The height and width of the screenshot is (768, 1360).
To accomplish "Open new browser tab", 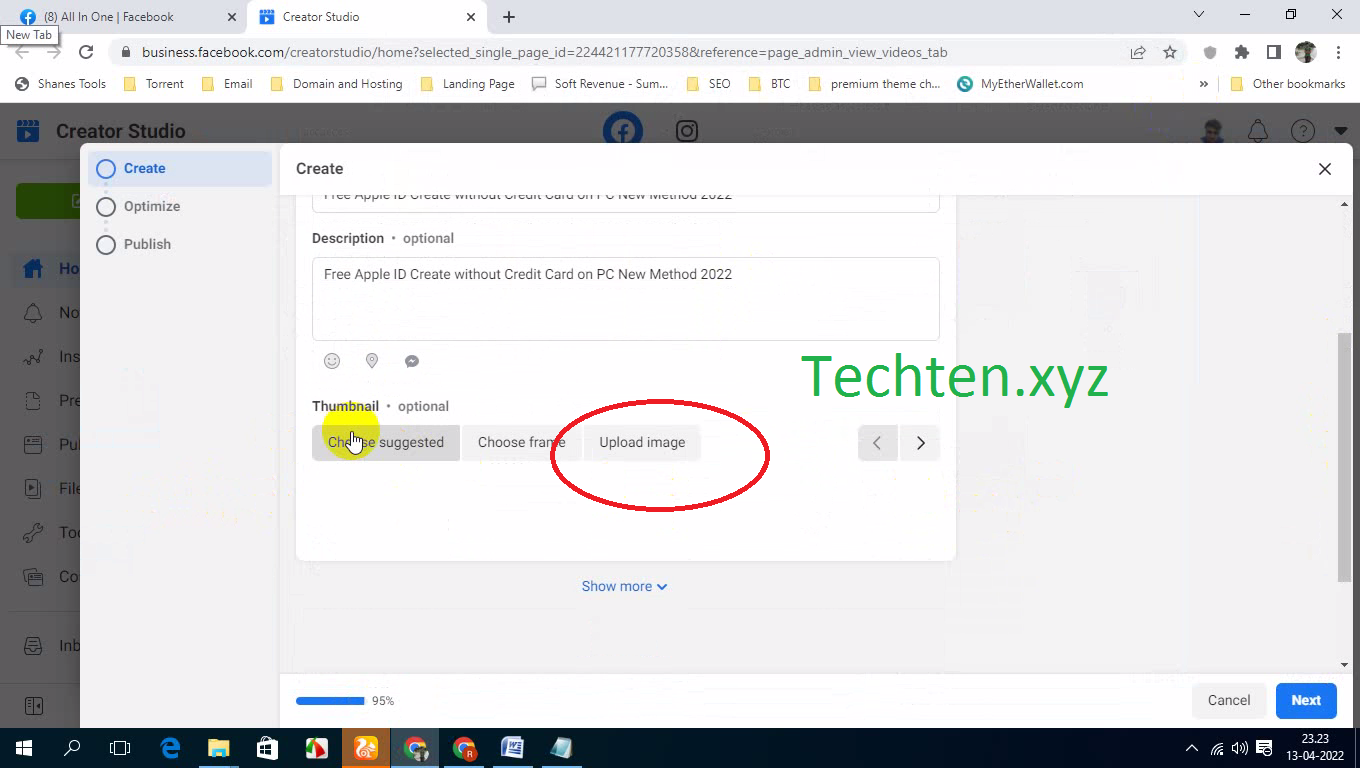I will (509, 17).
